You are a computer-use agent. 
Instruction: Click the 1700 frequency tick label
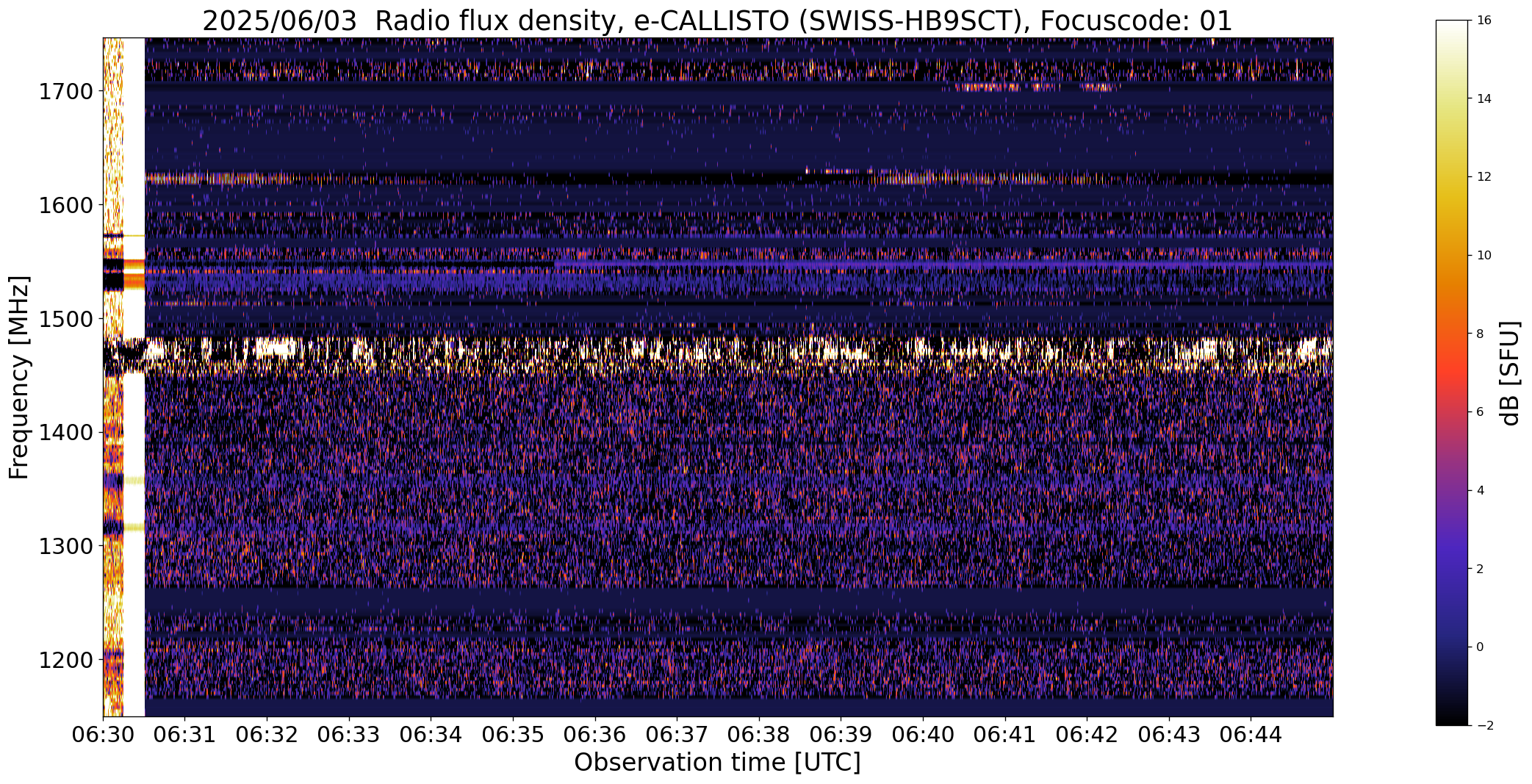coord(65,92)
